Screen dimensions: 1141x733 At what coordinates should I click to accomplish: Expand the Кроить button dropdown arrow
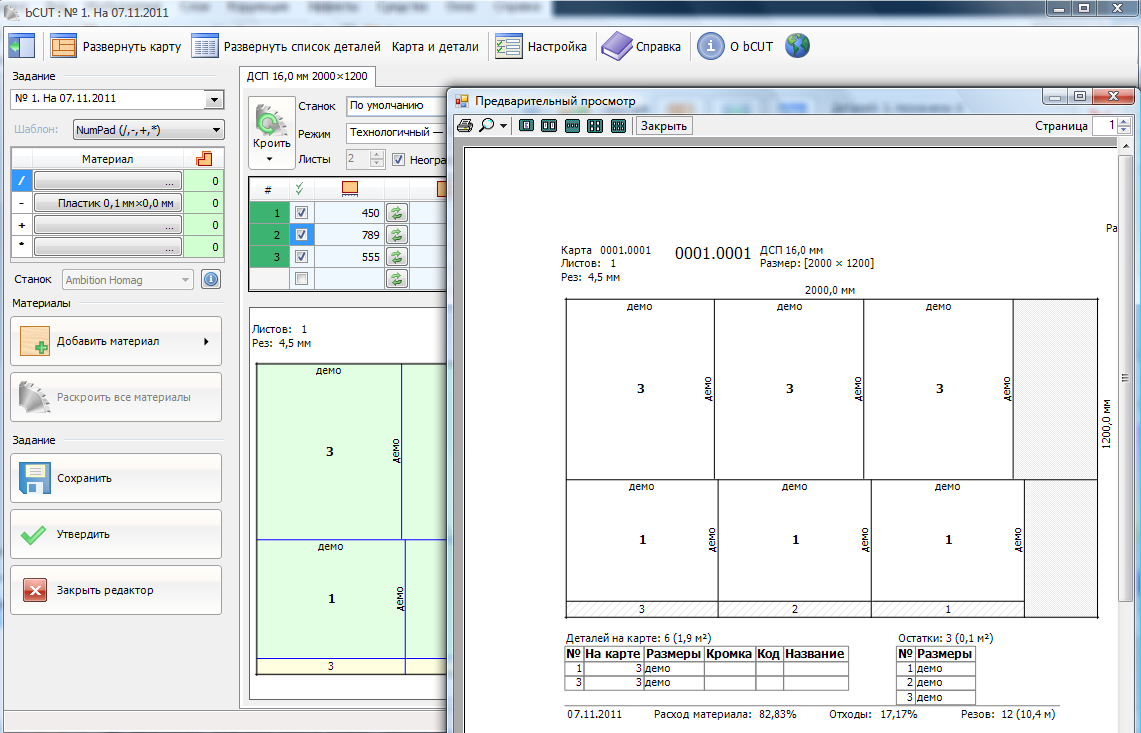(271, 159)
